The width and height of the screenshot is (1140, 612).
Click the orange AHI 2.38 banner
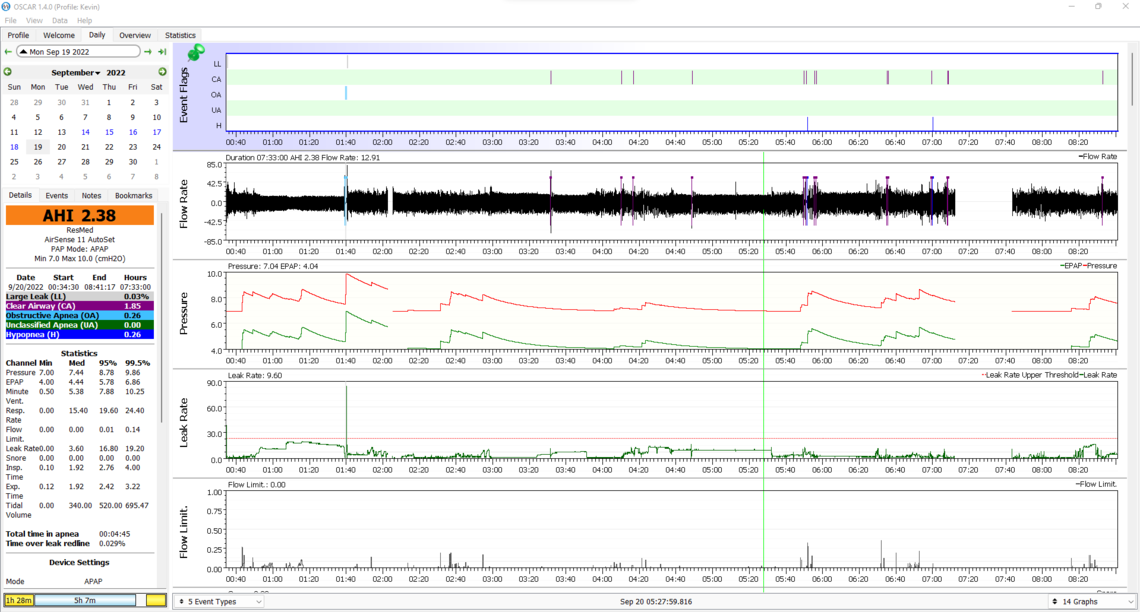[79, 215]
